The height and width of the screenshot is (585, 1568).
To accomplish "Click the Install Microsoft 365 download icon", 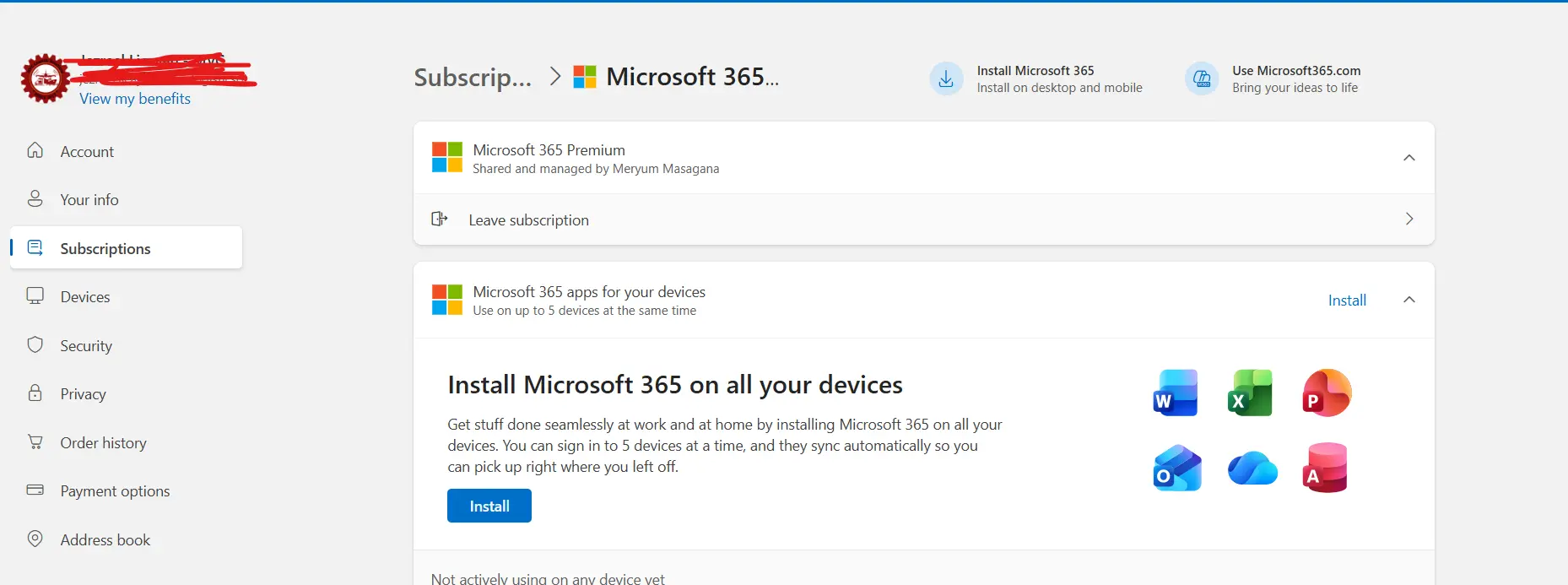I will coord(946,79).
